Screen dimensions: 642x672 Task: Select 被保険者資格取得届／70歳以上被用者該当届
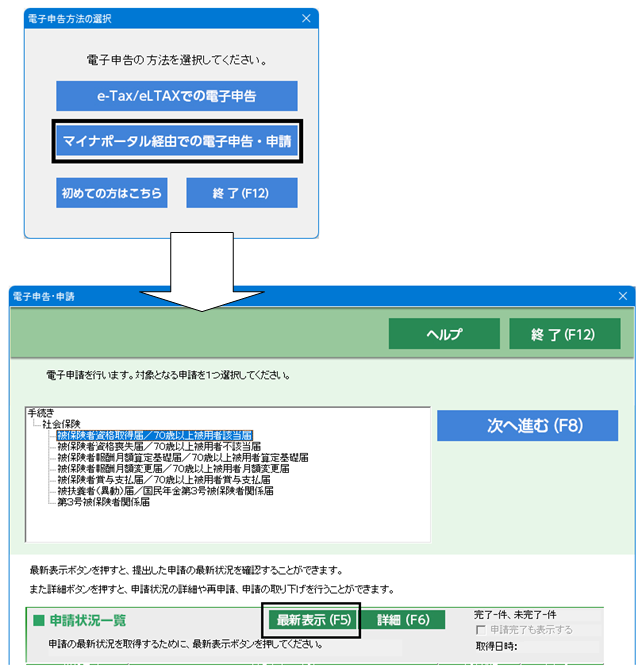tap(155, 435)
